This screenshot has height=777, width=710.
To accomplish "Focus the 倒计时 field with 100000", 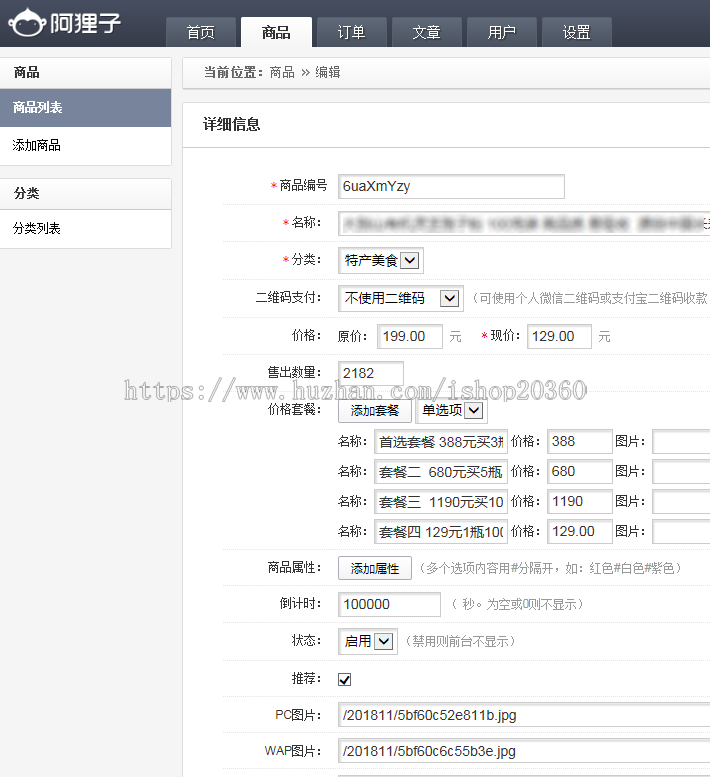I will point(389,605).
